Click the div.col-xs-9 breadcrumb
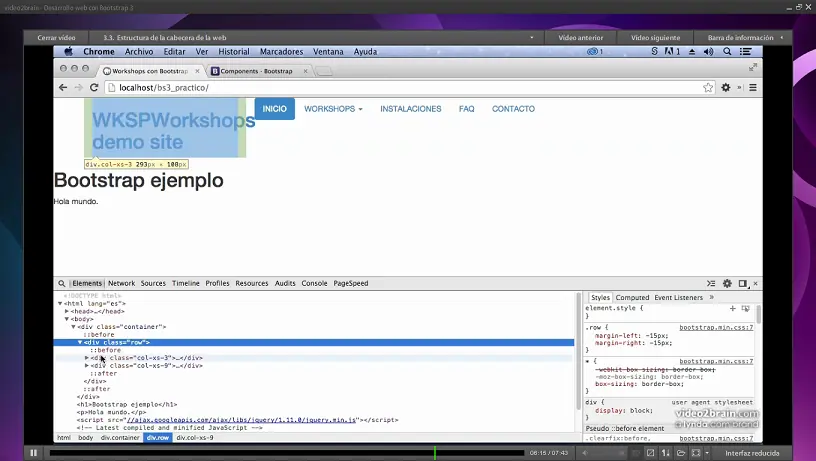The height and width of the screenshot is (461, 816). click(x=195, y=438)
